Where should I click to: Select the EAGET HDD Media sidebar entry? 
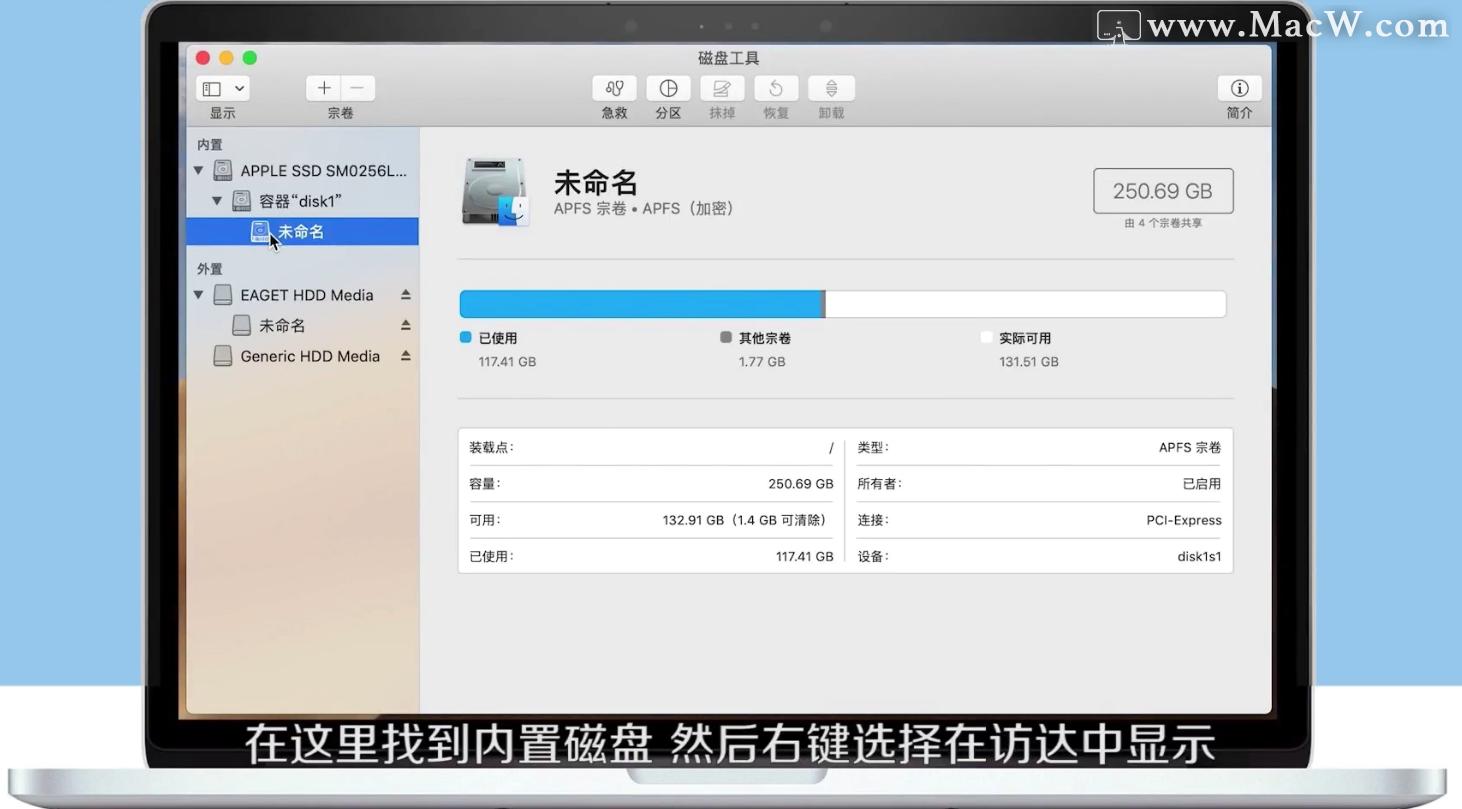[x=305, y=294]
